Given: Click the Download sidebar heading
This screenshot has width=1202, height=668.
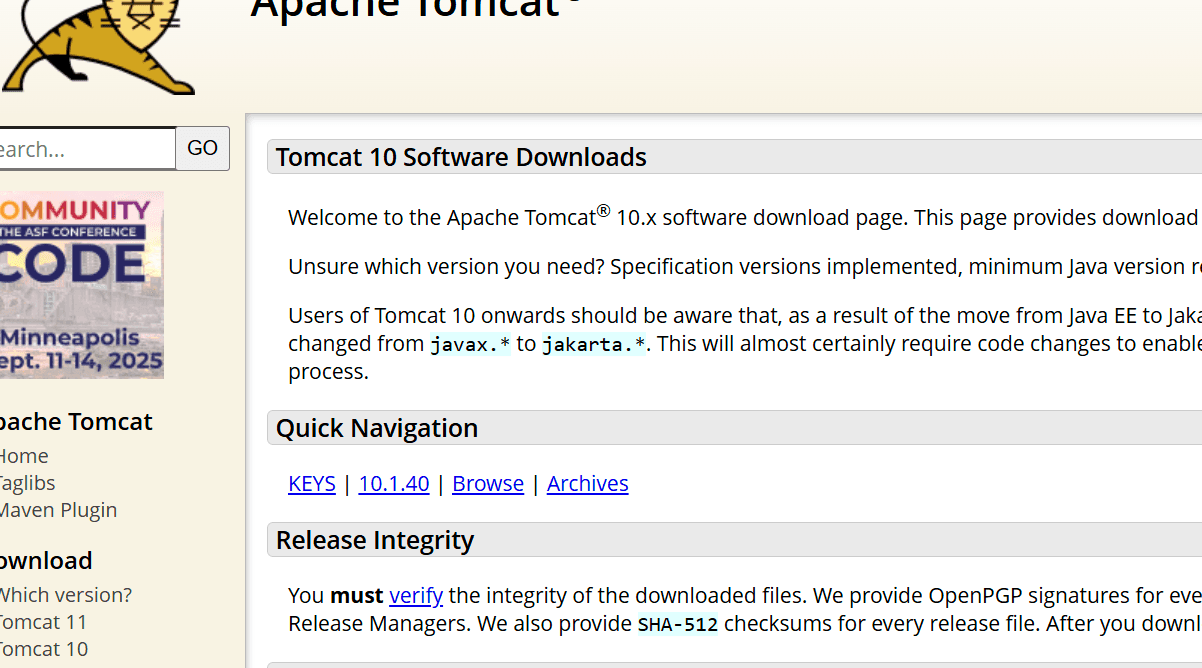Looking at the screenshot, I should click(46, 560).
